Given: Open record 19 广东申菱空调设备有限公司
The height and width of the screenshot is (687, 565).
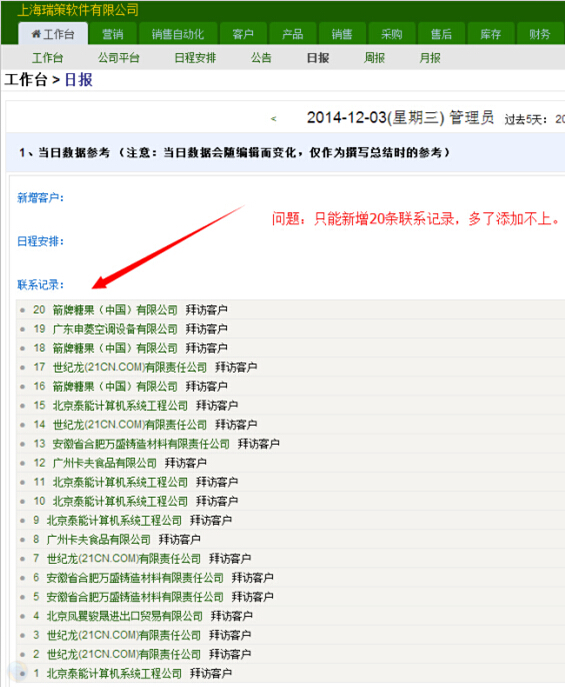Looking at the screenshot, I should coord(115,329).
